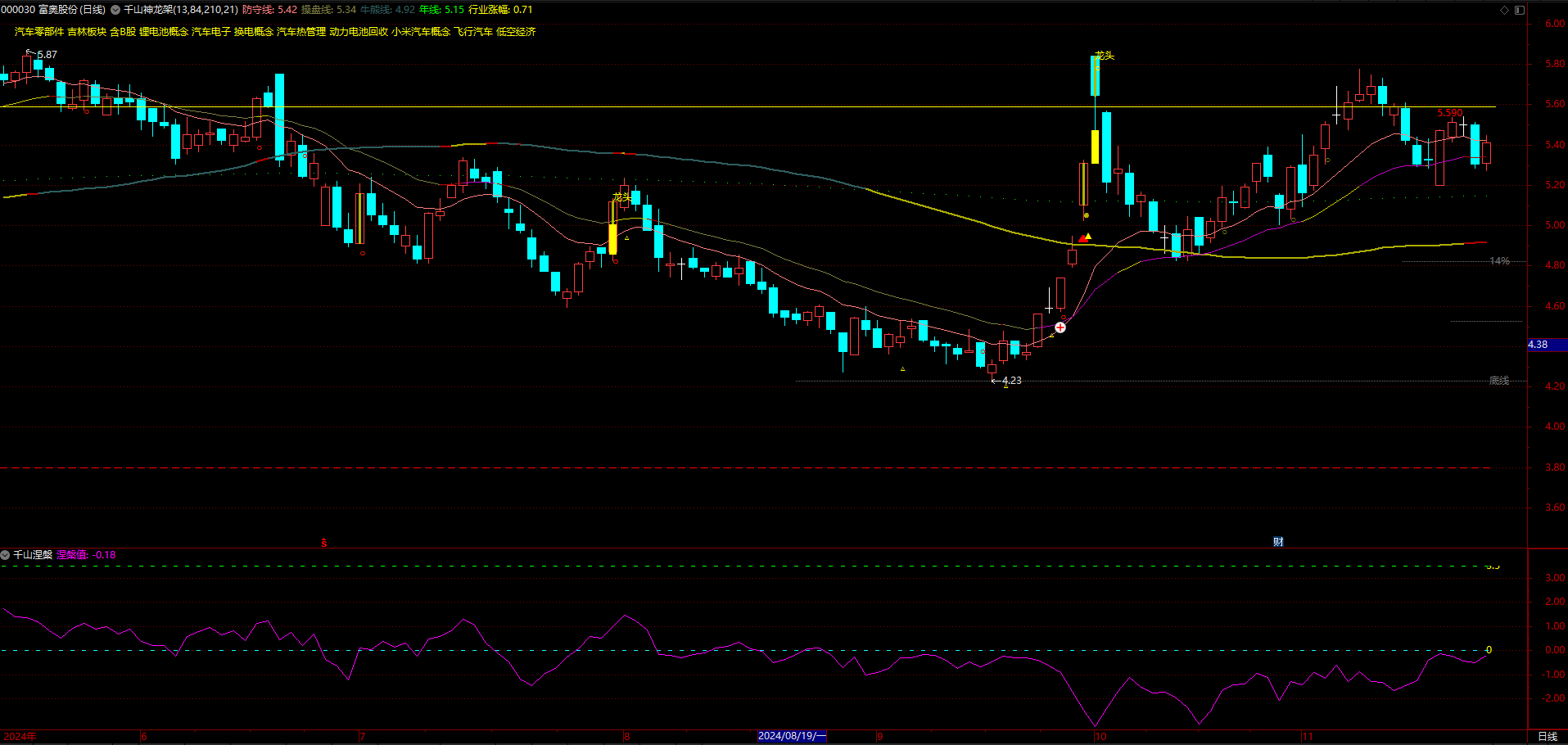
Task: Click the 日线 period button at bottom right
Action: click(x=1548, y=737)
